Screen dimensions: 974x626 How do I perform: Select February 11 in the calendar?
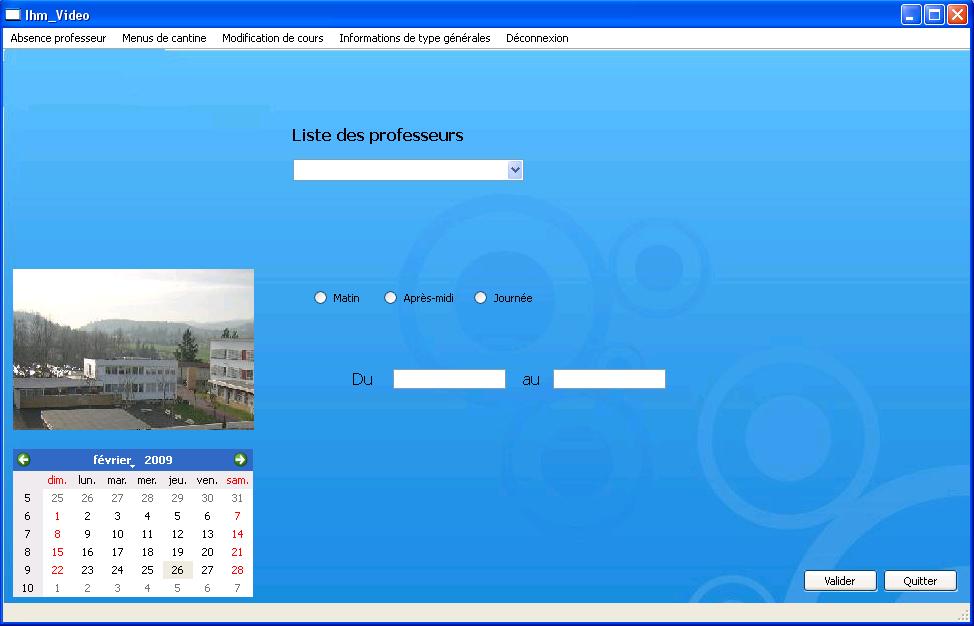[x=147, y=534]
